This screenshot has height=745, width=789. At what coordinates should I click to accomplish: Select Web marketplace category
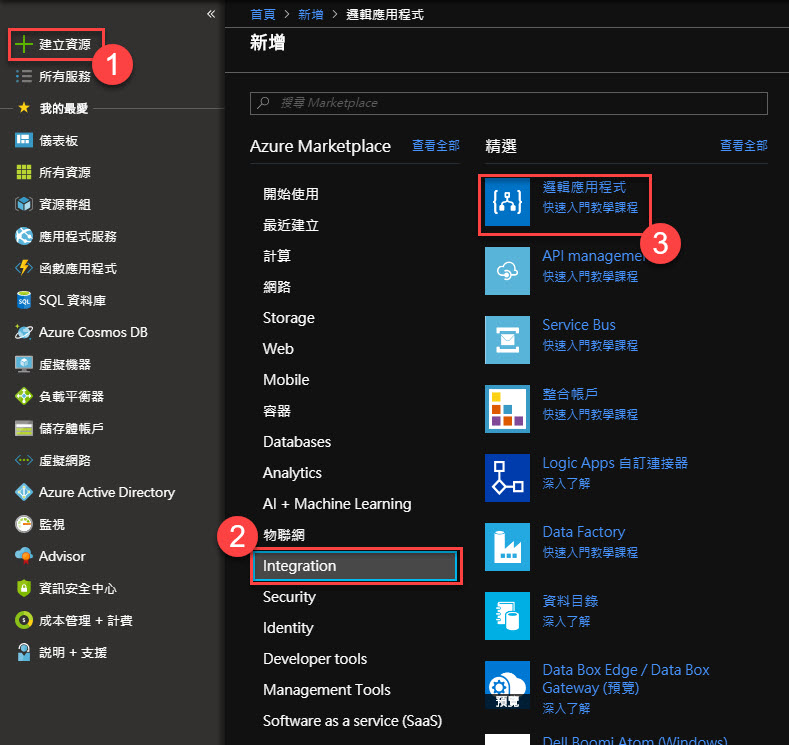278,349
